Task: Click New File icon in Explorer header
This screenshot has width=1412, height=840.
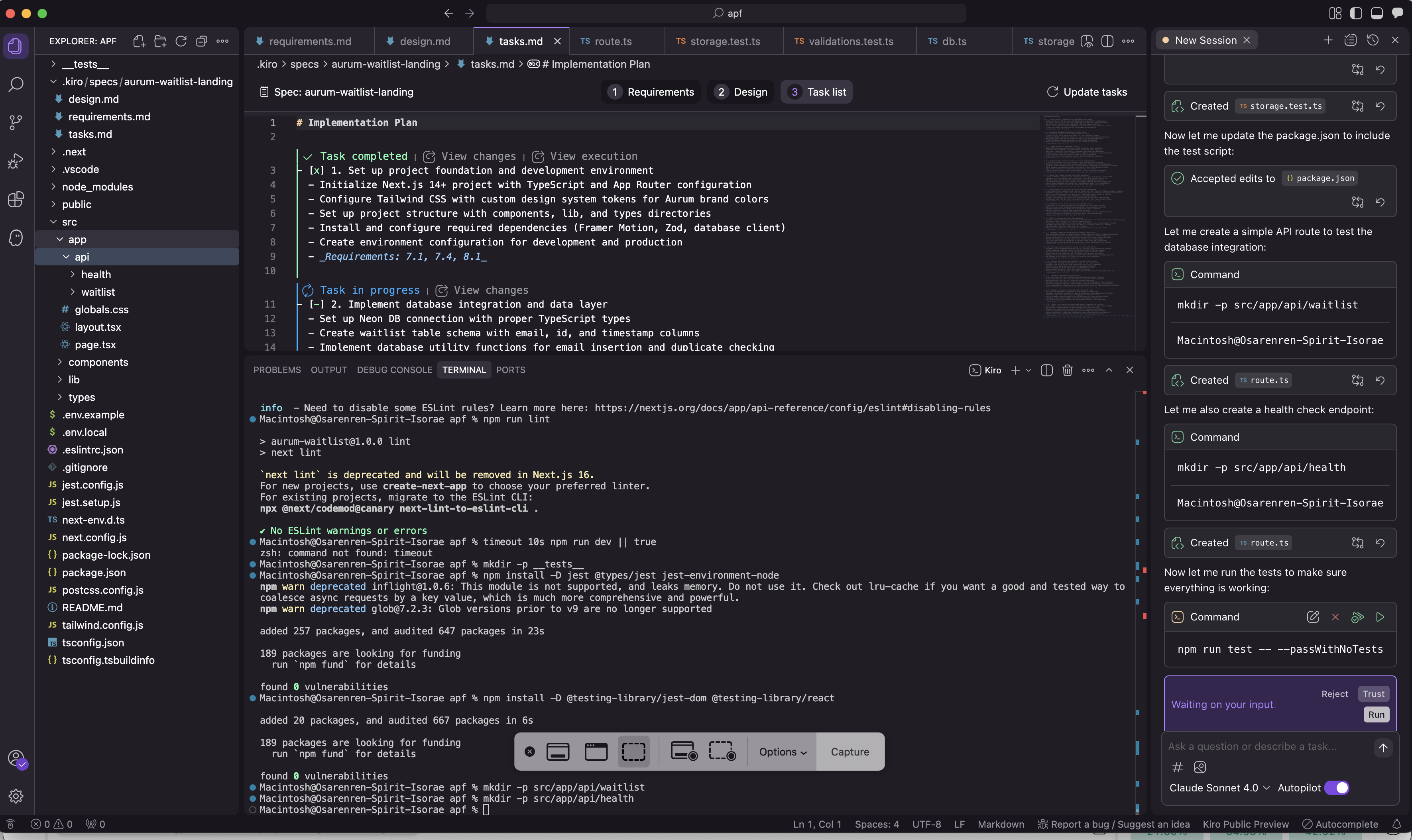Action: click(139, 41)
